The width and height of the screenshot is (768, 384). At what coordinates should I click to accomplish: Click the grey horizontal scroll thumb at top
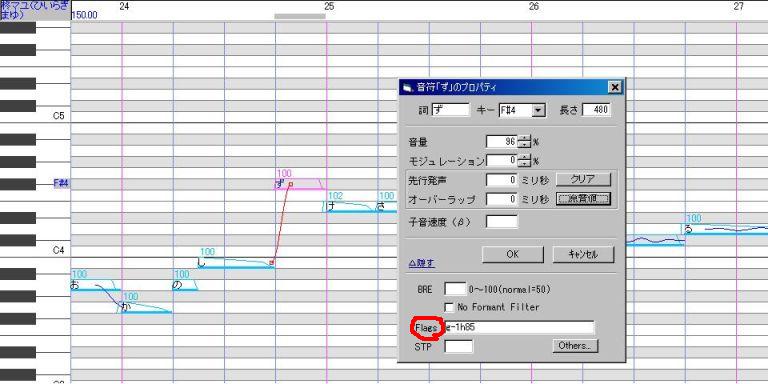click(300, 16)
